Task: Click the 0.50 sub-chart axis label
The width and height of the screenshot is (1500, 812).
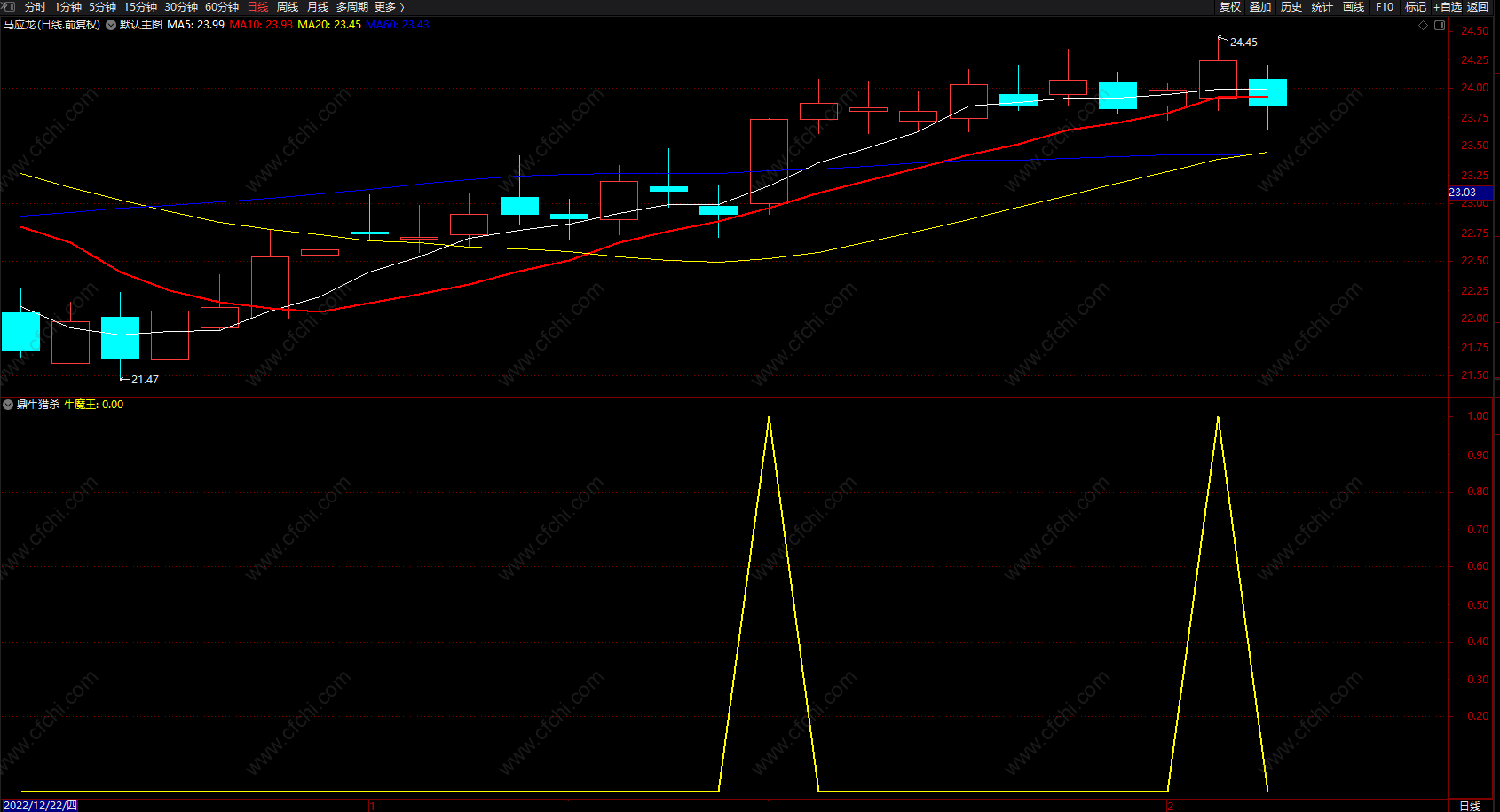Action: point(1479,605)
